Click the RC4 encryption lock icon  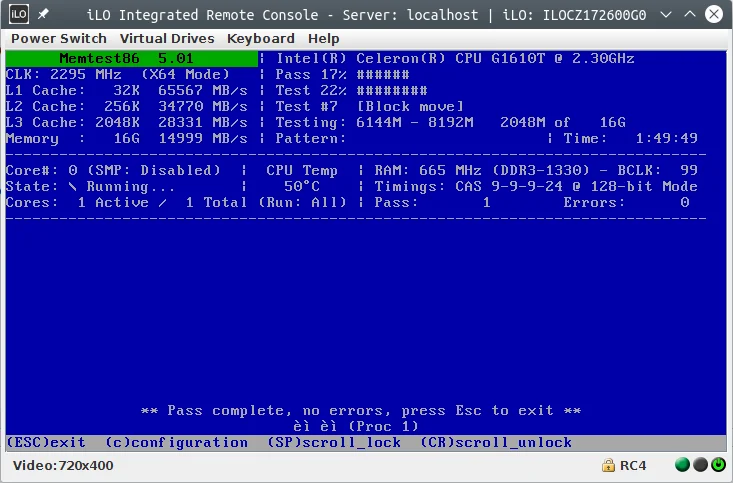[x=608, y=465]
